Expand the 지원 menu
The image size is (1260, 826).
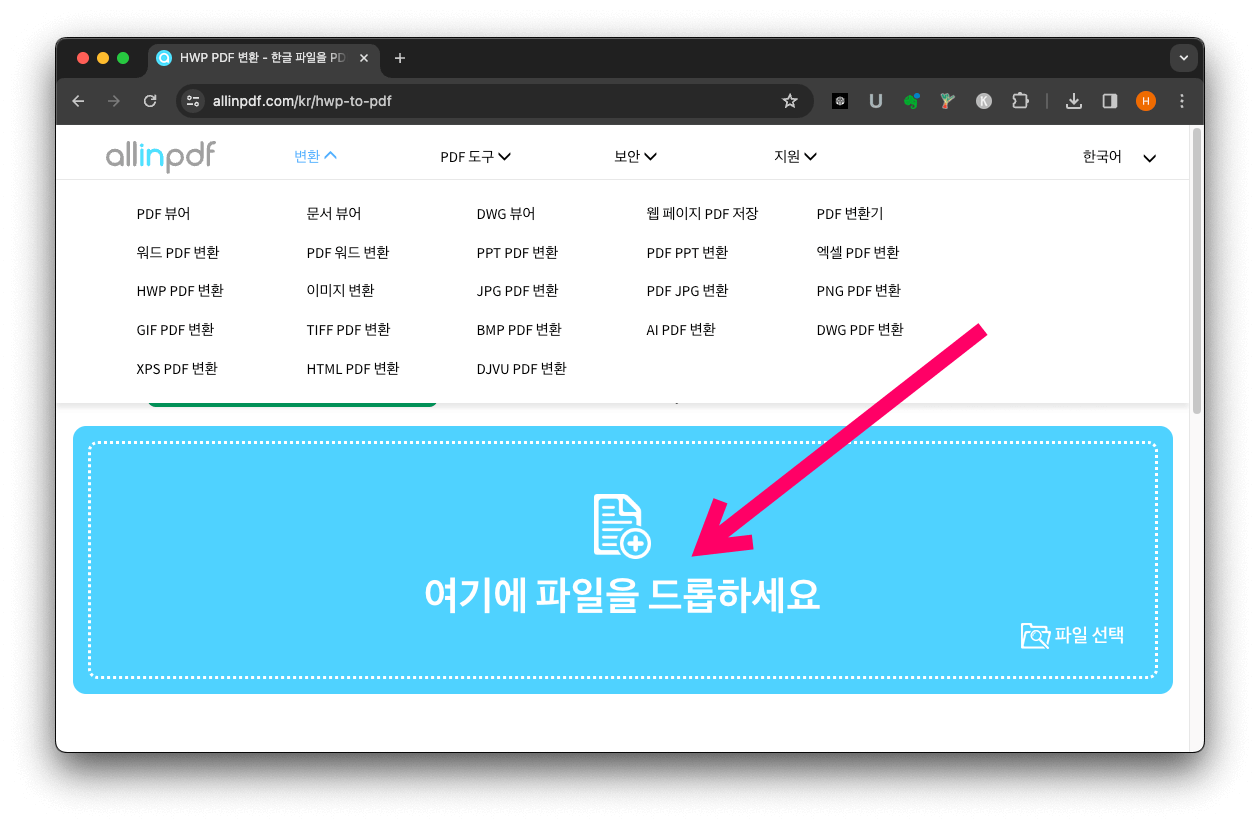tap(795, 156)
